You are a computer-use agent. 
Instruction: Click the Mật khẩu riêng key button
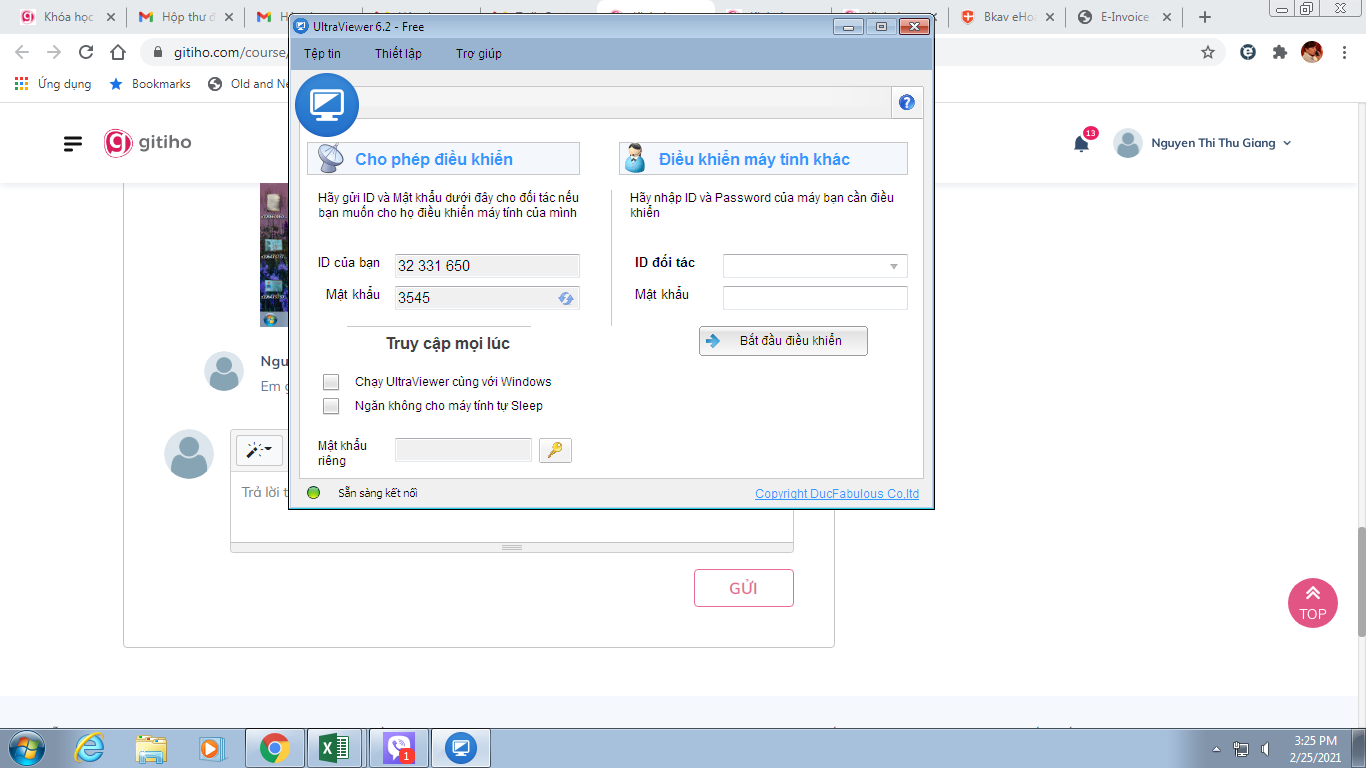coord(555,450)
